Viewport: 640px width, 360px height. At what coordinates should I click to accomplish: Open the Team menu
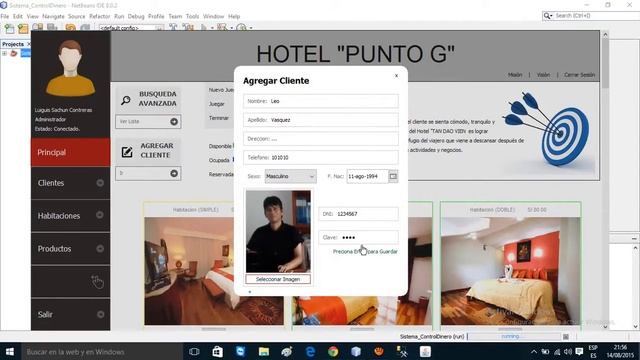click(175, 16)
